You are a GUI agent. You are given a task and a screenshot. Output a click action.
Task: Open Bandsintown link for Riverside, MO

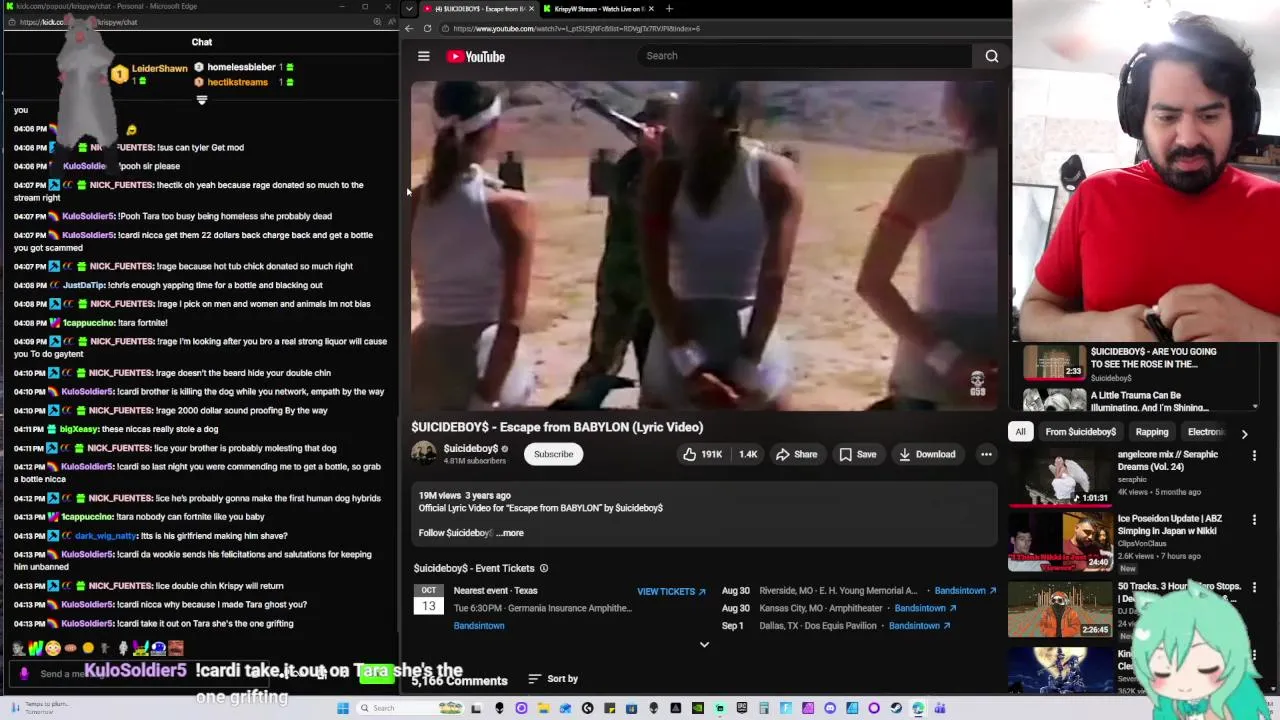(x=965, y=591)
